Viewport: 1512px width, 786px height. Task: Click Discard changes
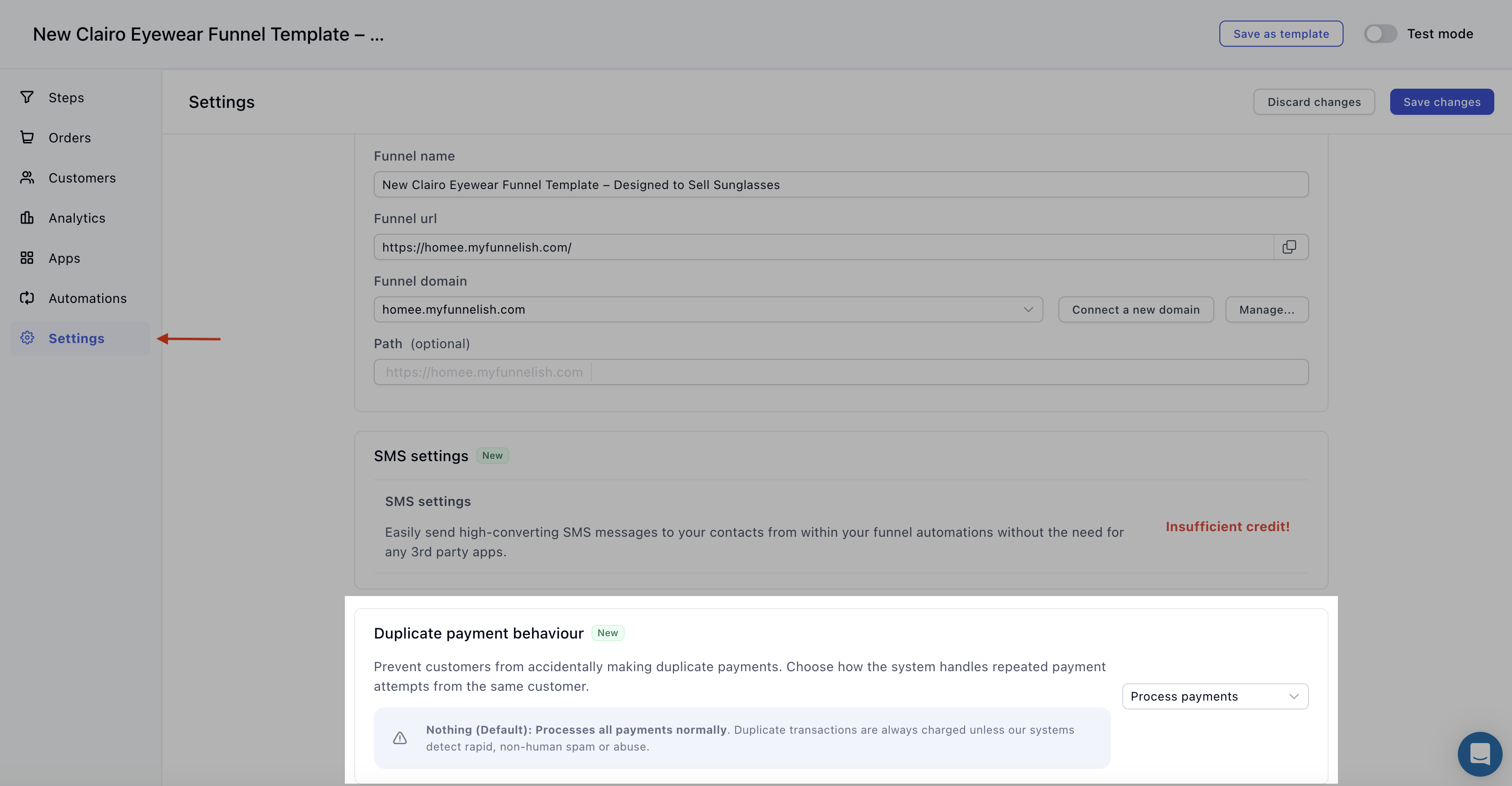[1314, 102]
